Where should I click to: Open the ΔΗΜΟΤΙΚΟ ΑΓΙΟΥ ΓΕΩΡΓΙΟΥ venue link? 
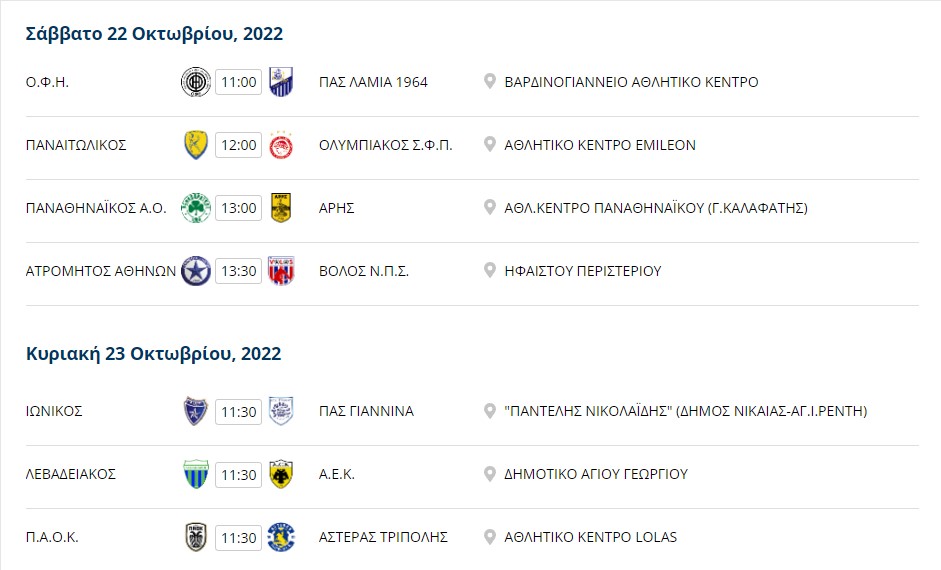[x=596, y=475]
